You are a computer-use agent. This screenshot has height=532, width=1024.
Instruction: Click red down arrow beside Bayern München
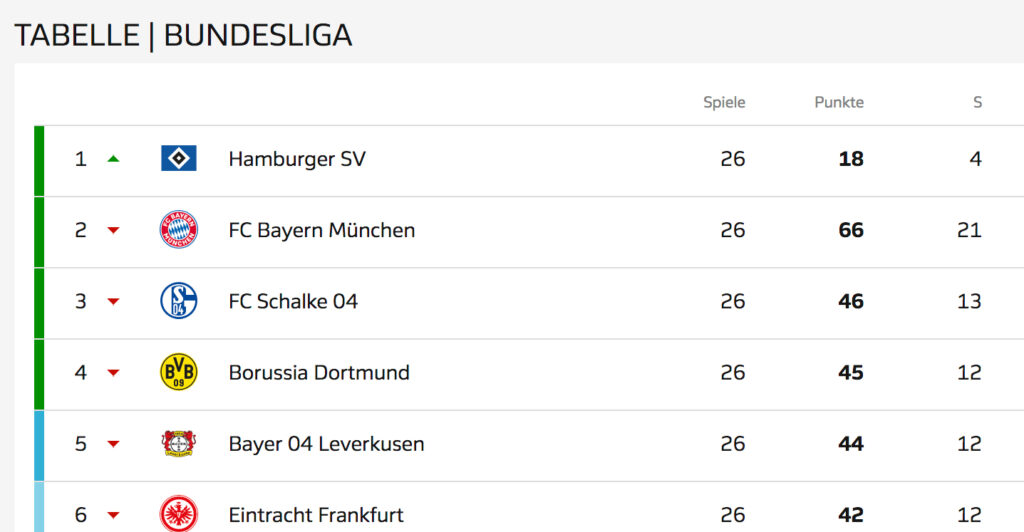click(x=113, y=231)
